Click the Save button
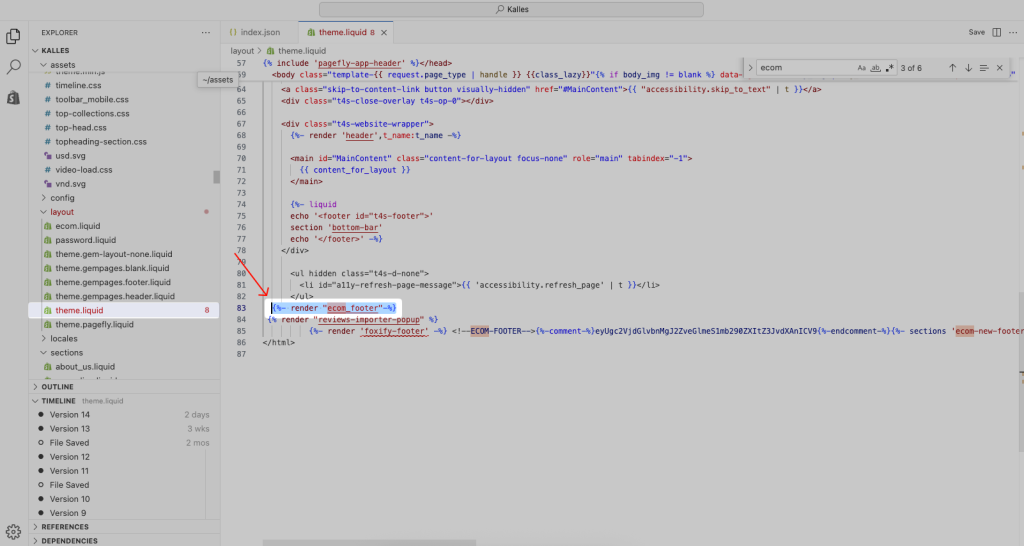1024x546 pixels. click(x=977, y=32)
